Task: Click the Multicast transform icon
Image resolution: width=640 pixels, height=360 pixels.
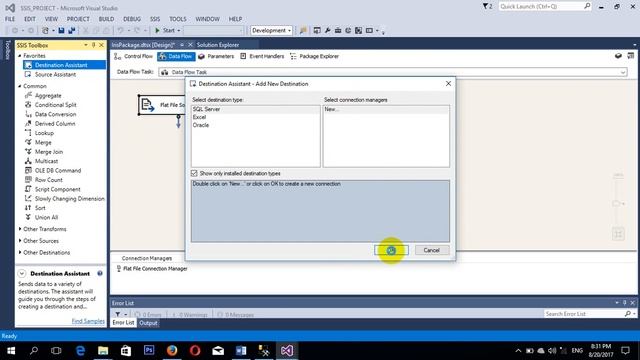Action: click(x=28, y=161)
